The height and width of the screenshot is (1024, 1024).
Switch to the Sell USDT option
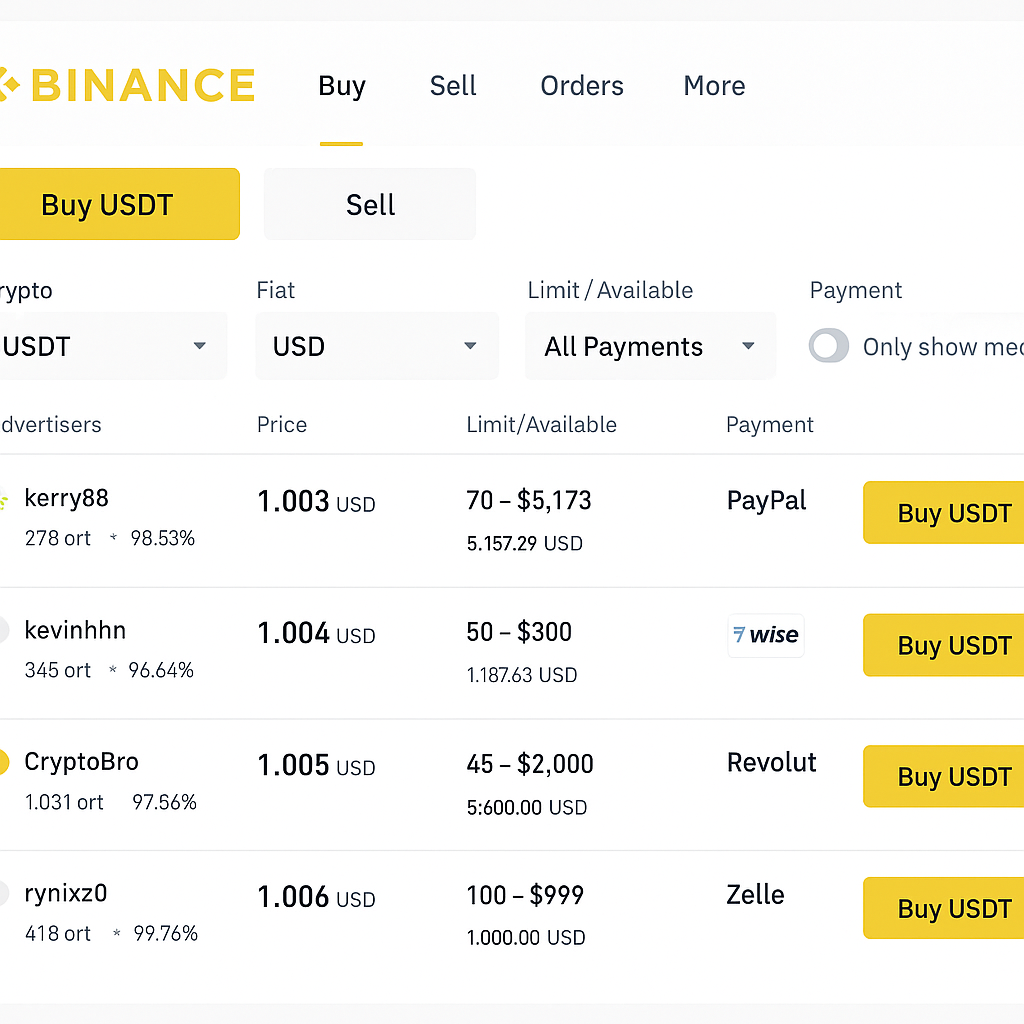pyautogui.click(x=369, y=204)
